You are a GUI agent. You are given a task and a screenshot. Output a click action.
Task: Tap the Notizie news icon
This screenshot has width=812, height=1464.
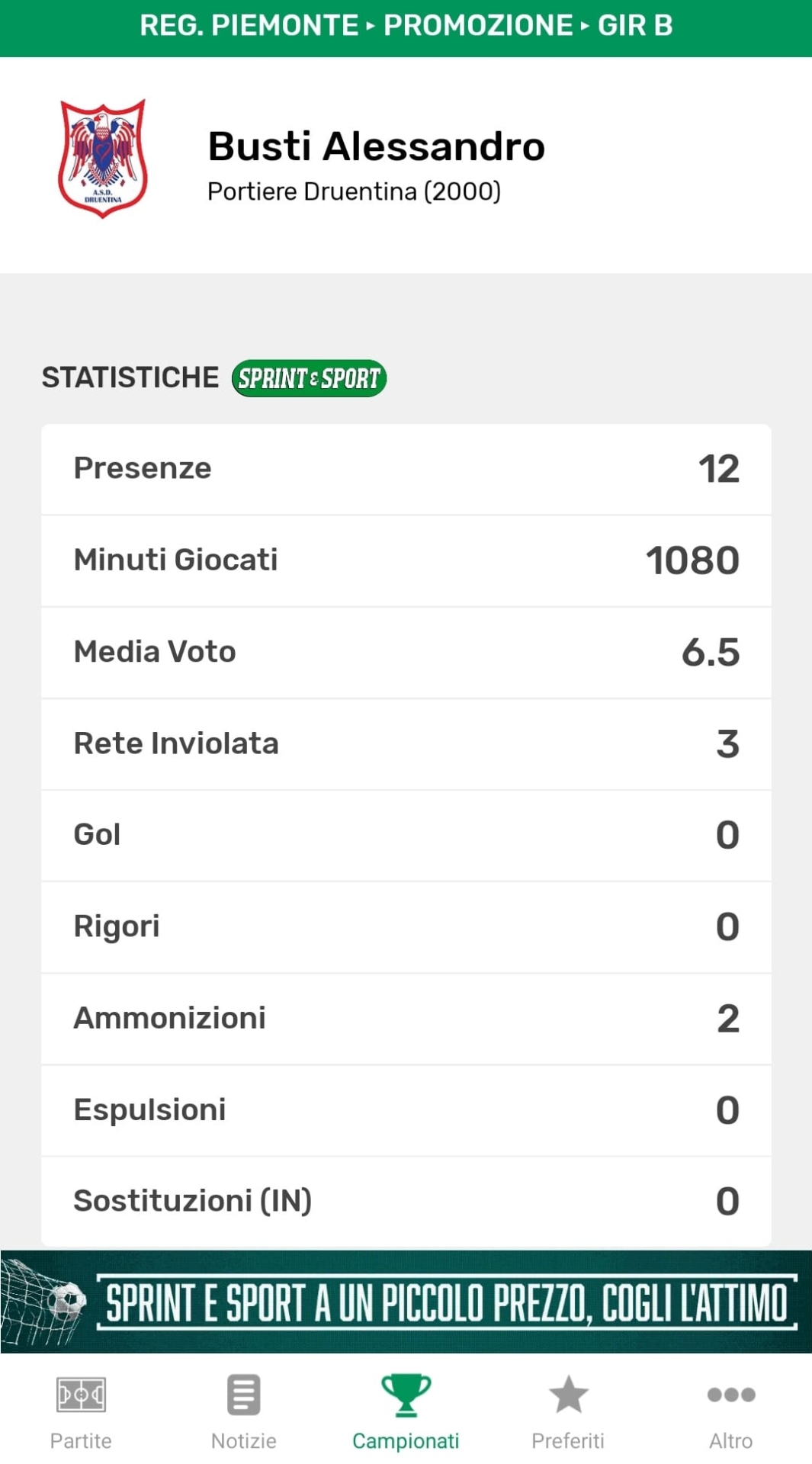(243, 1395)
